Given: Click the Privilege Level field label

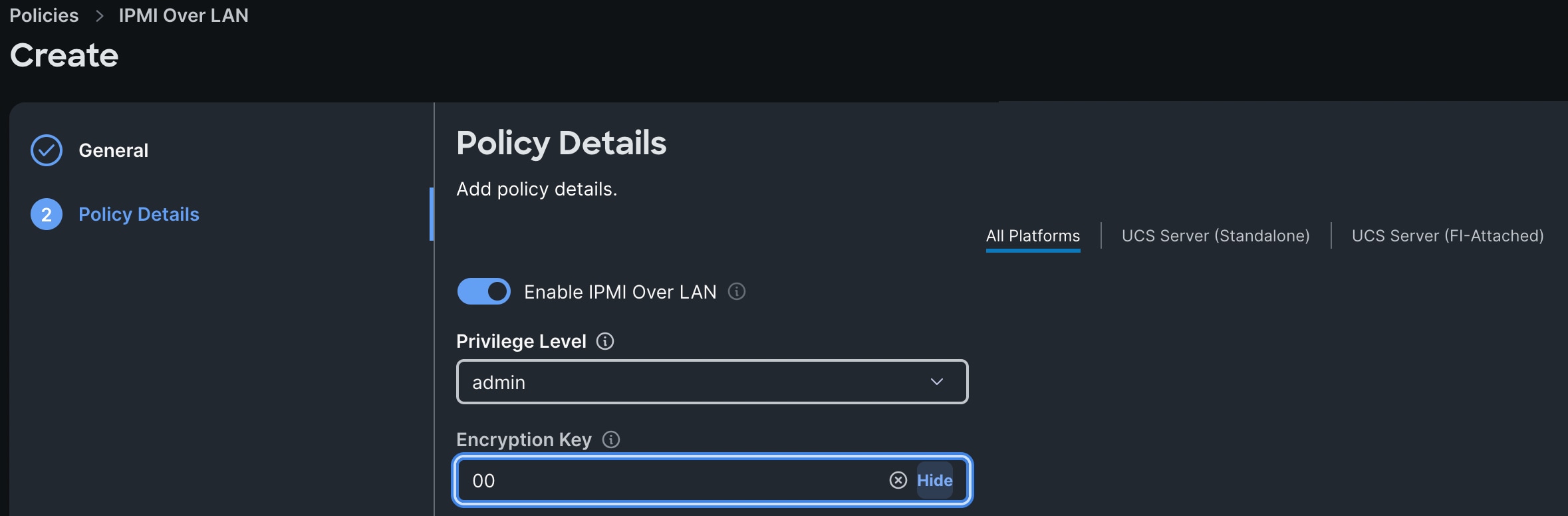Looking at the screenshot, I should pos(521,341).
